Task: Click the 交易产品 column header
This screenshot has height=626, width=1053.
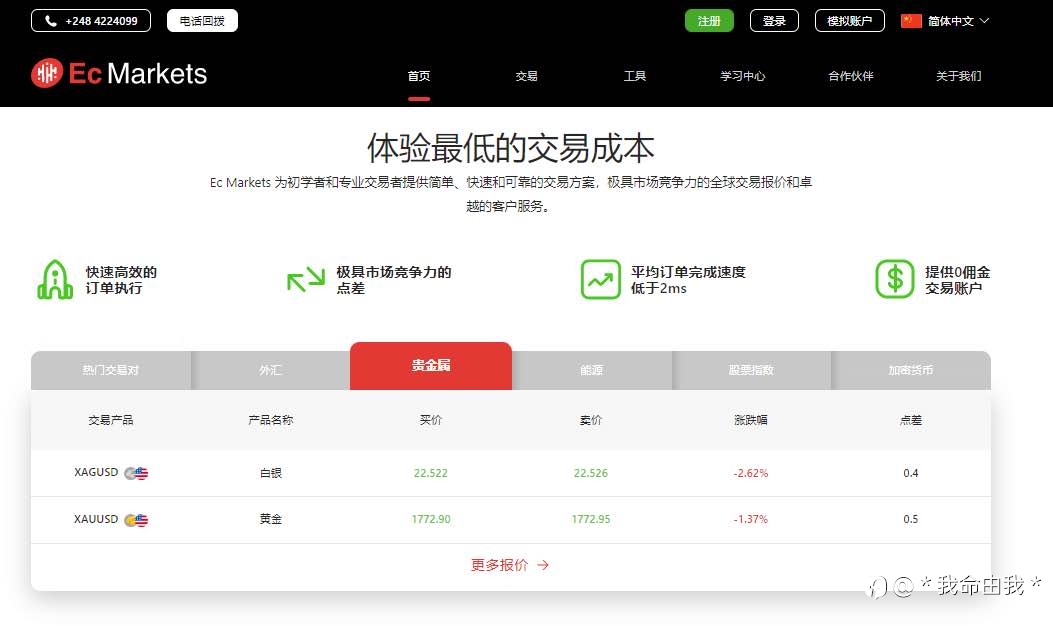Action: [111, 420]
